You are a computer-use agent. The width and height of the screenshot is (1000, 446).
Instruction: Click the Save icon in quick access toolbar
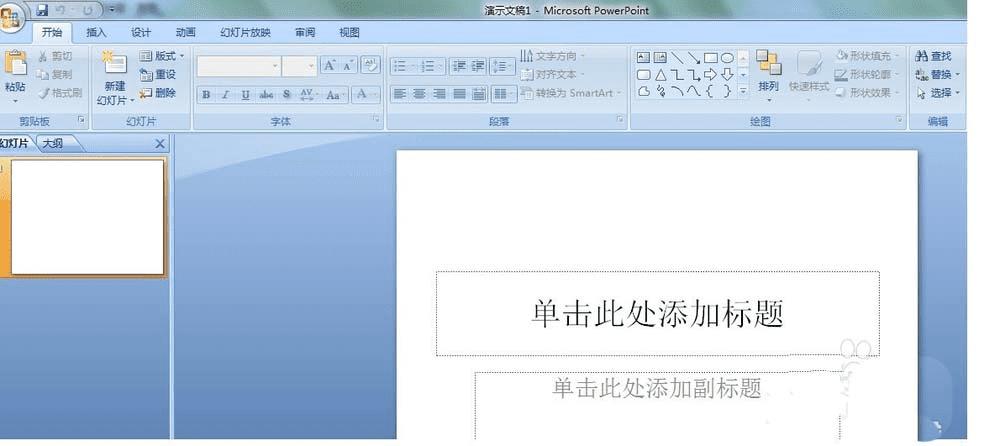42,10
